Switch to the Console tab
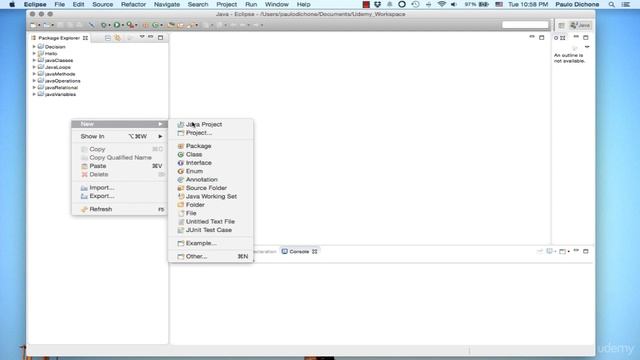640x360 pixels. pyautogui.click(x=299, y=251)
